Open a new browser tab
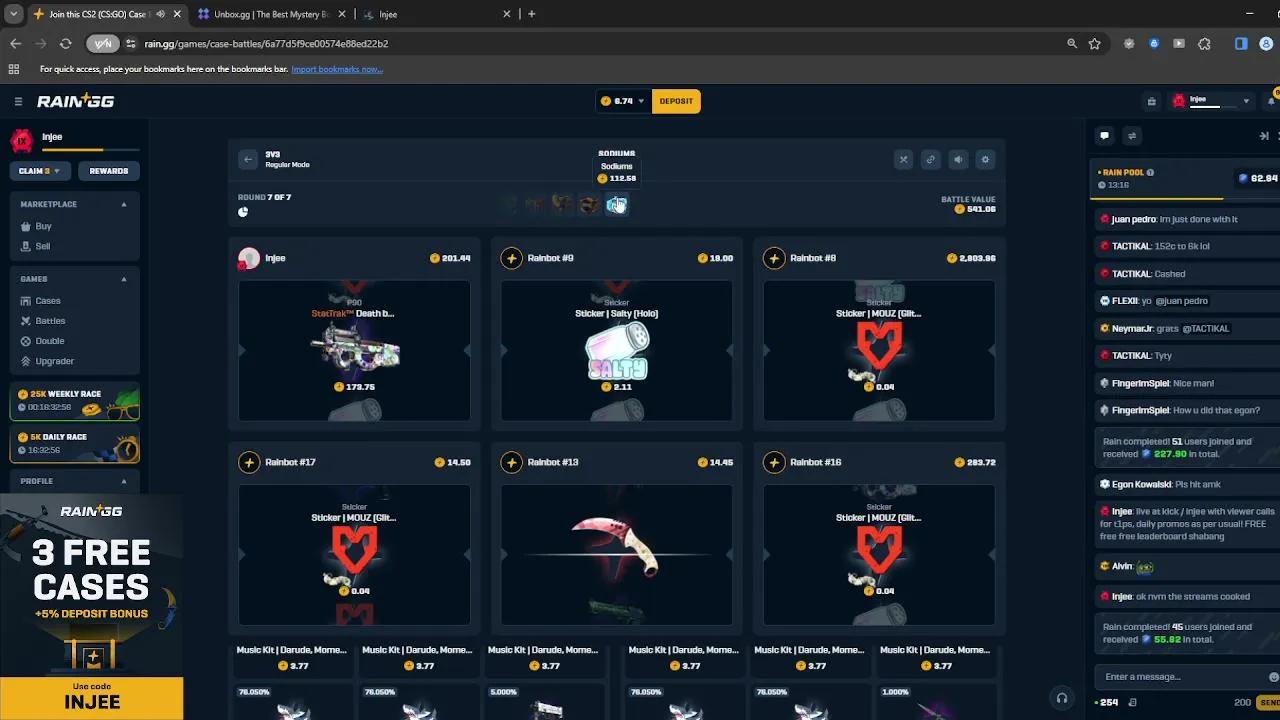The image size is (1280, 720). click(531, 14)
